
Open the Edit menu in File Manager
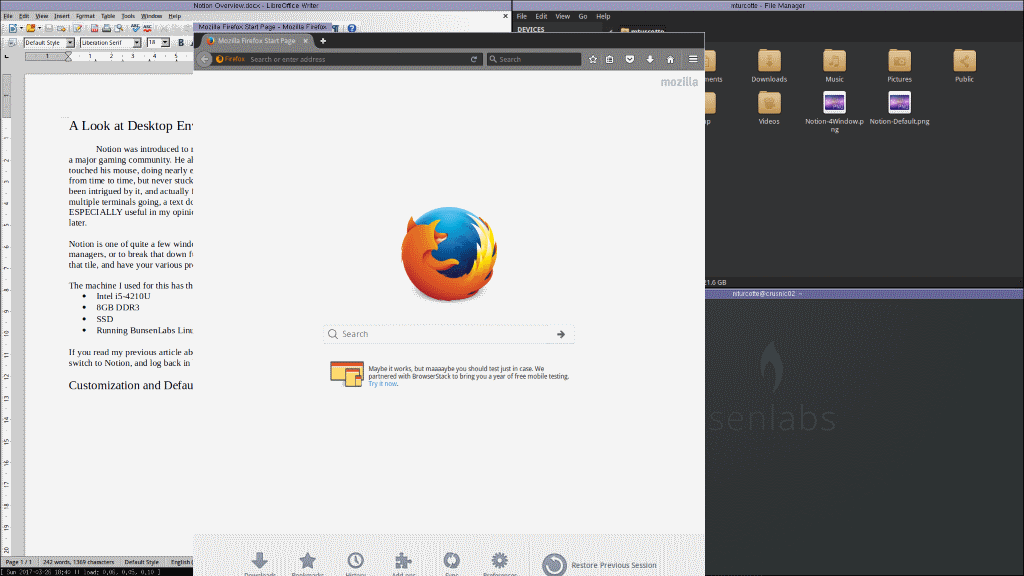pyautogui.click(x=541, y=16)
